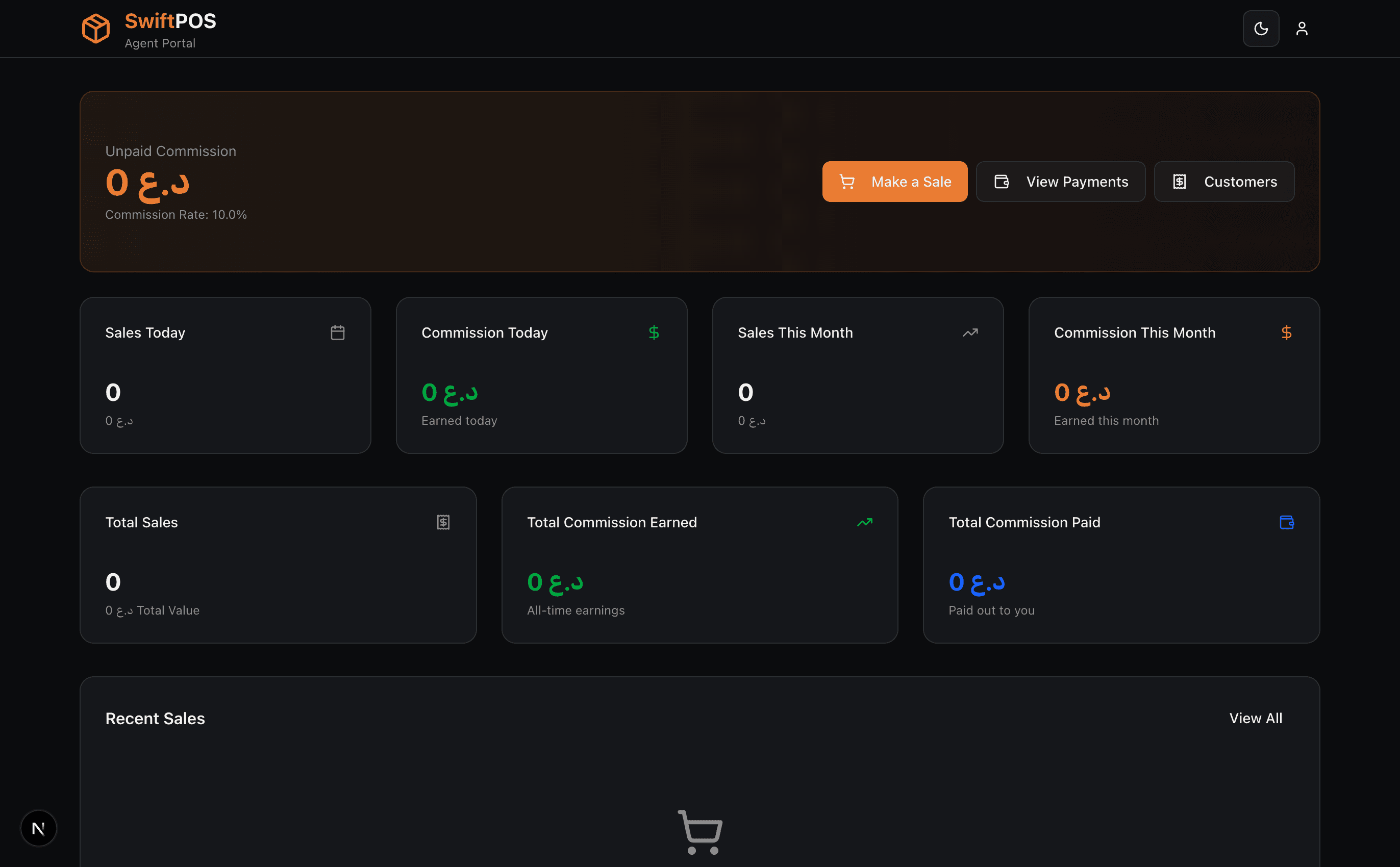Screen dimensions: 1400x867
Task: Click the green dollar icon in Commission Today
Action: tap(653, 333)
